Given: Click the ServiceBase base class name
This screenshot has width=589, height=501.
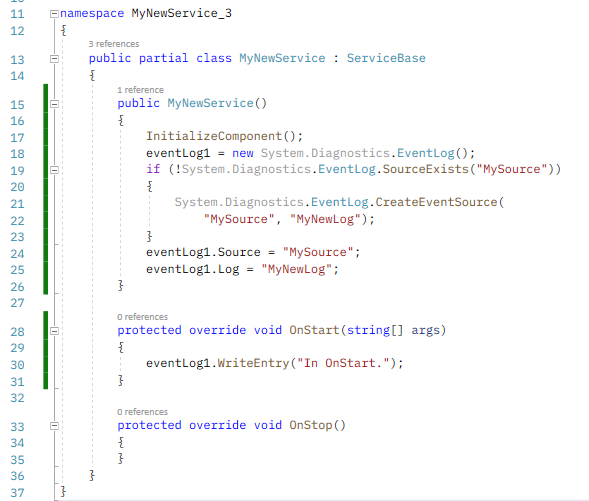Looking at the screenshot, I should click(x=386, y=58).
